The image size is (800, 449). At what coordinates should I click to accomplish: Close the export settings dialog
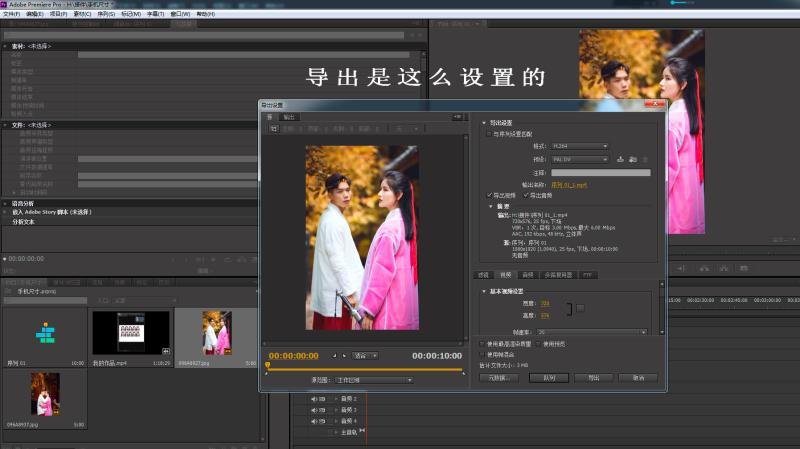[x=654, y=104]
